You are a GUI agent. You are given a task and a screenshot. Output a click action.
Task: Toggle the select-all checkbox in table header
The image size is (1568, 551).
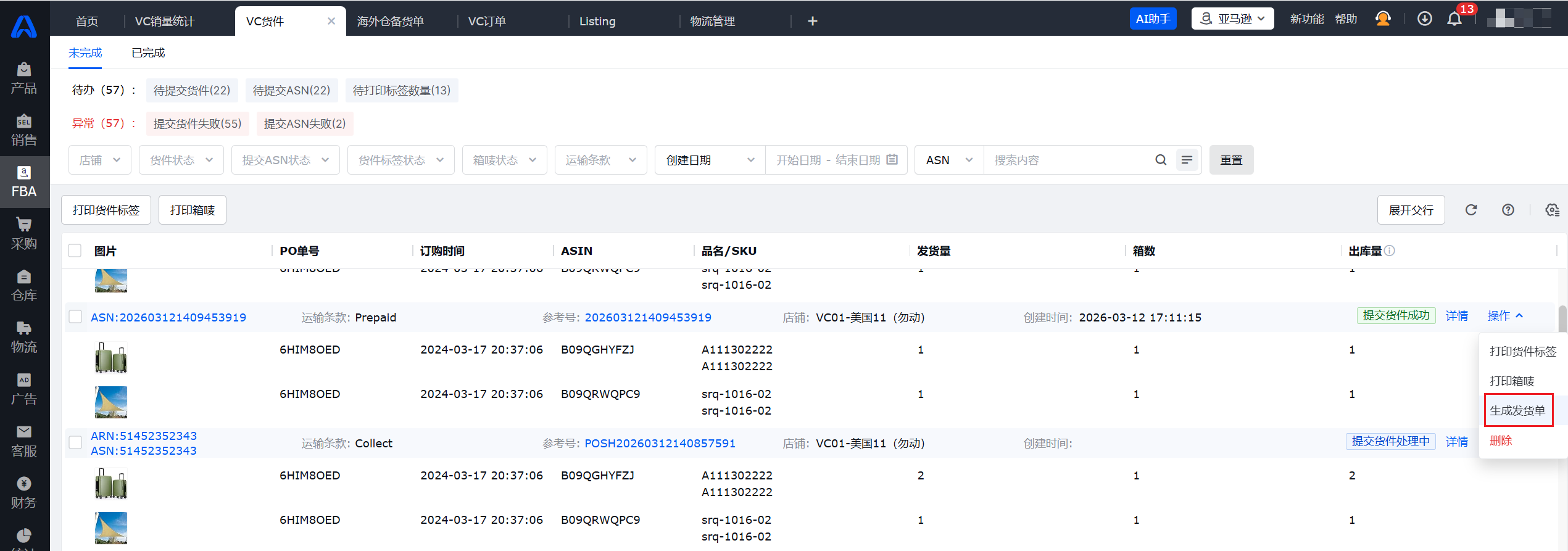[x=75, y=251]
